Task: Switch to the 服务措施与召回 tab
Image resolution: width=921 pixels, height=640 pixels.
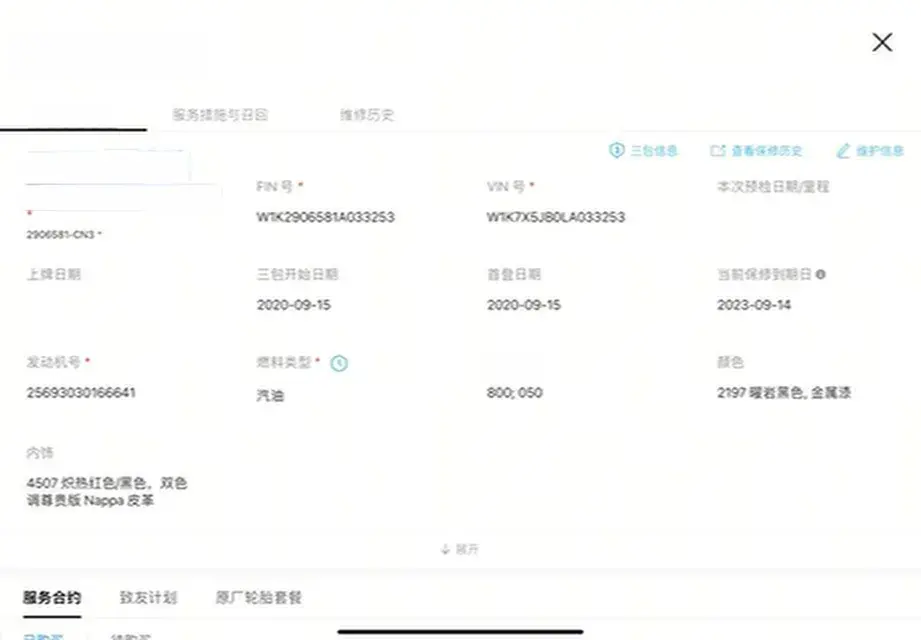Action: [x=220, y=115]
